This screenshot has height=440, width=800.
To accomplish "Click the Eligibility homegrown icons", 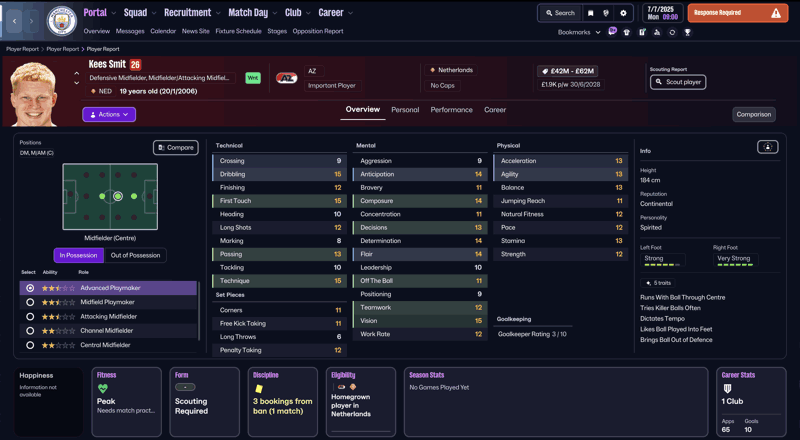I will [347, 387].
